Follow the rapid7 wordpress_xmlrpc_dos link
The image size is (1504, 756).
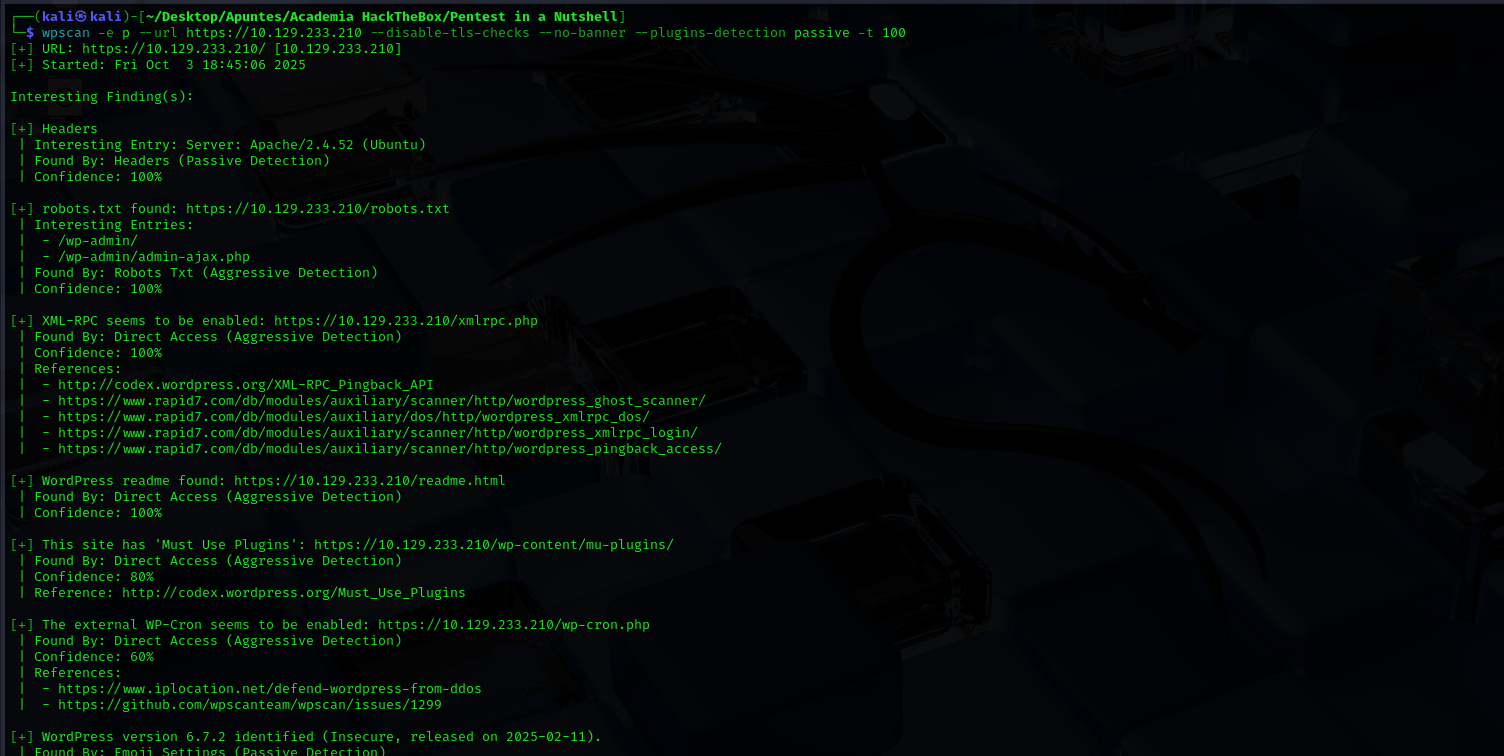coord(353,417)
